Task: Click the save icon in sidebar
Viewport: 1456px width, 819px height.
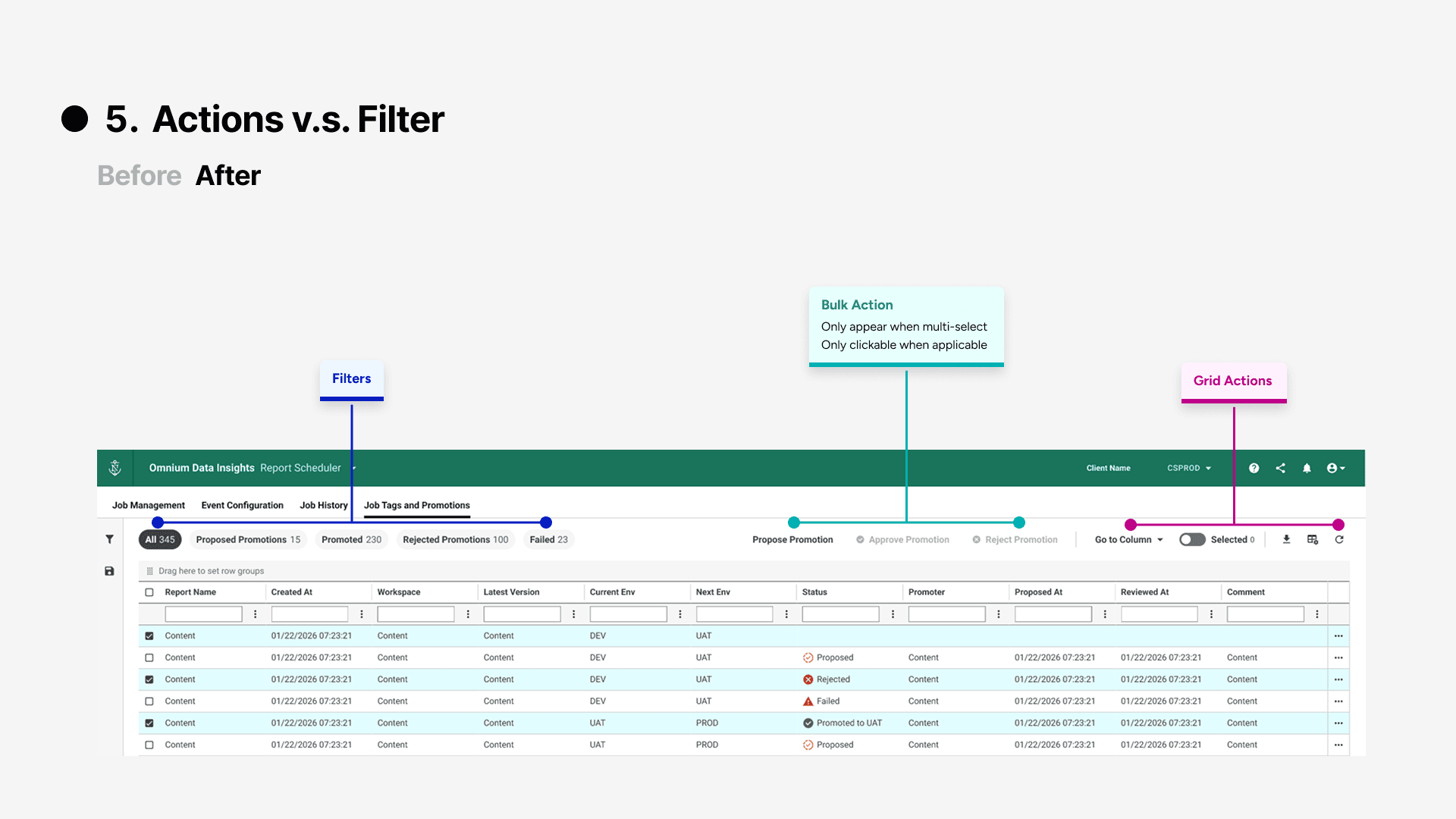Action: (109, 571)
